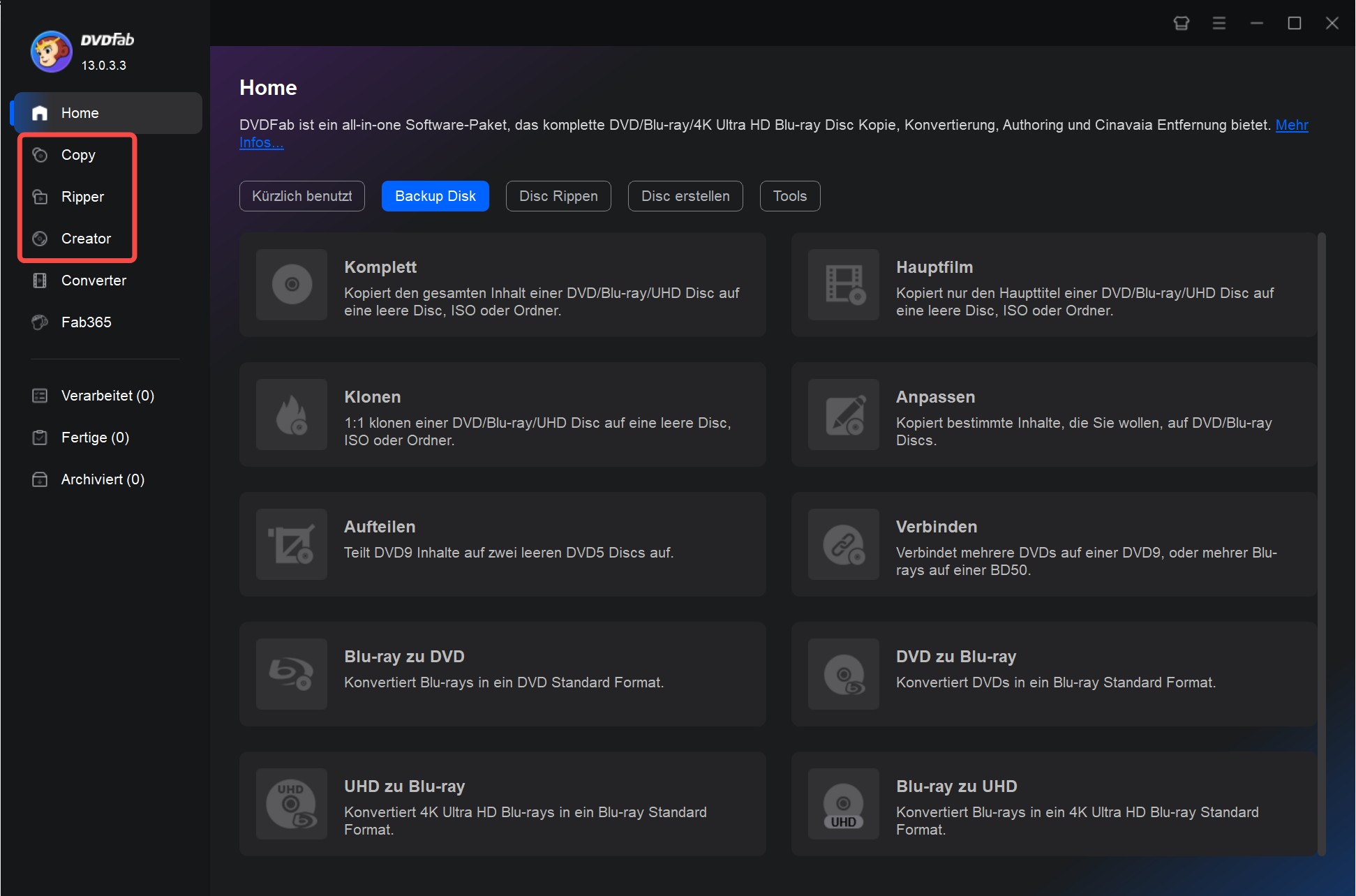Choose the Aufteilen mode title
This screenshot has height=896, width=1356.
[380, 527]
